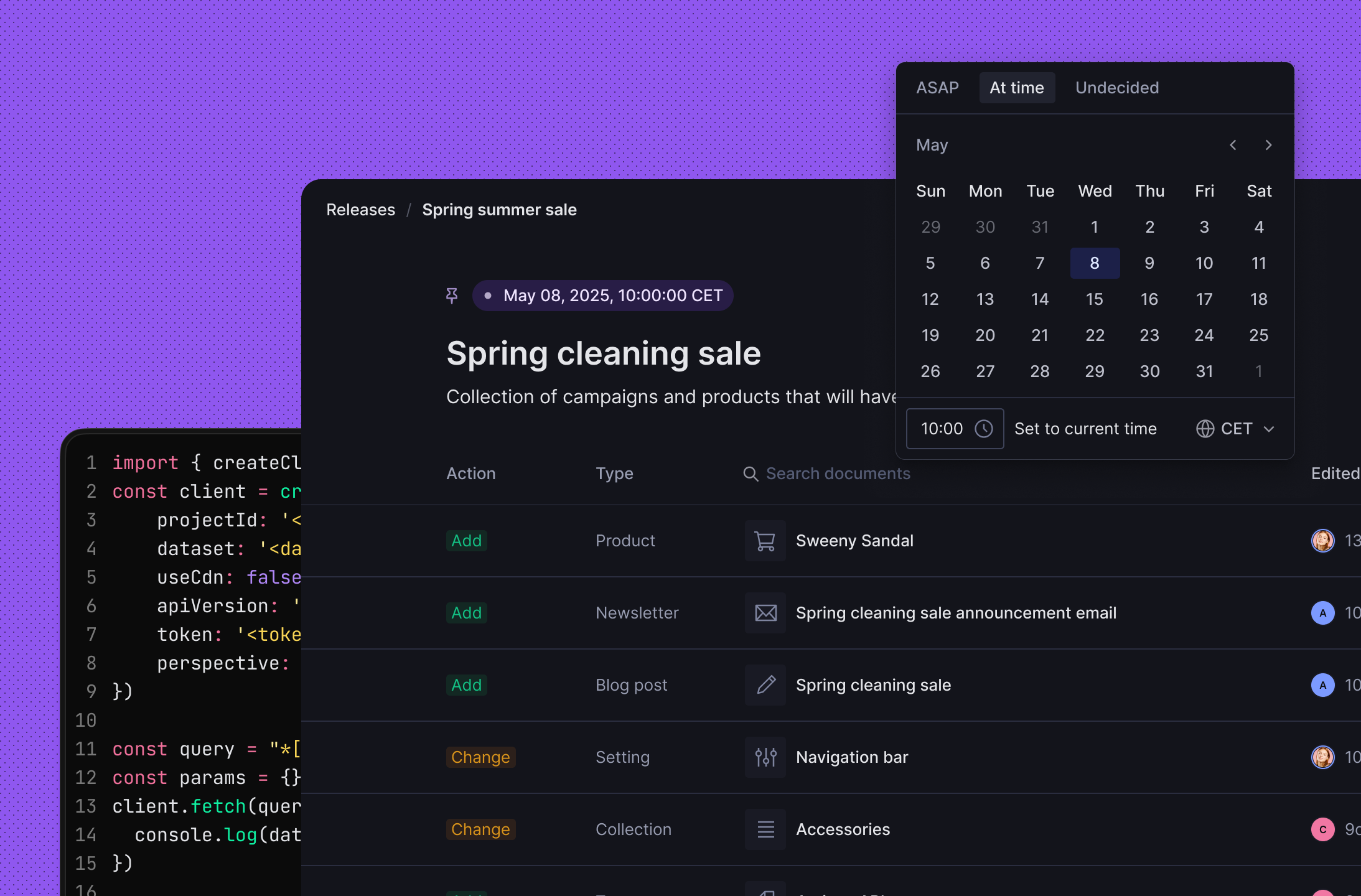This screenshot has width=1361, height=896.
Task: Go to the previous month in the calendar
Action: coord(1233,145)
